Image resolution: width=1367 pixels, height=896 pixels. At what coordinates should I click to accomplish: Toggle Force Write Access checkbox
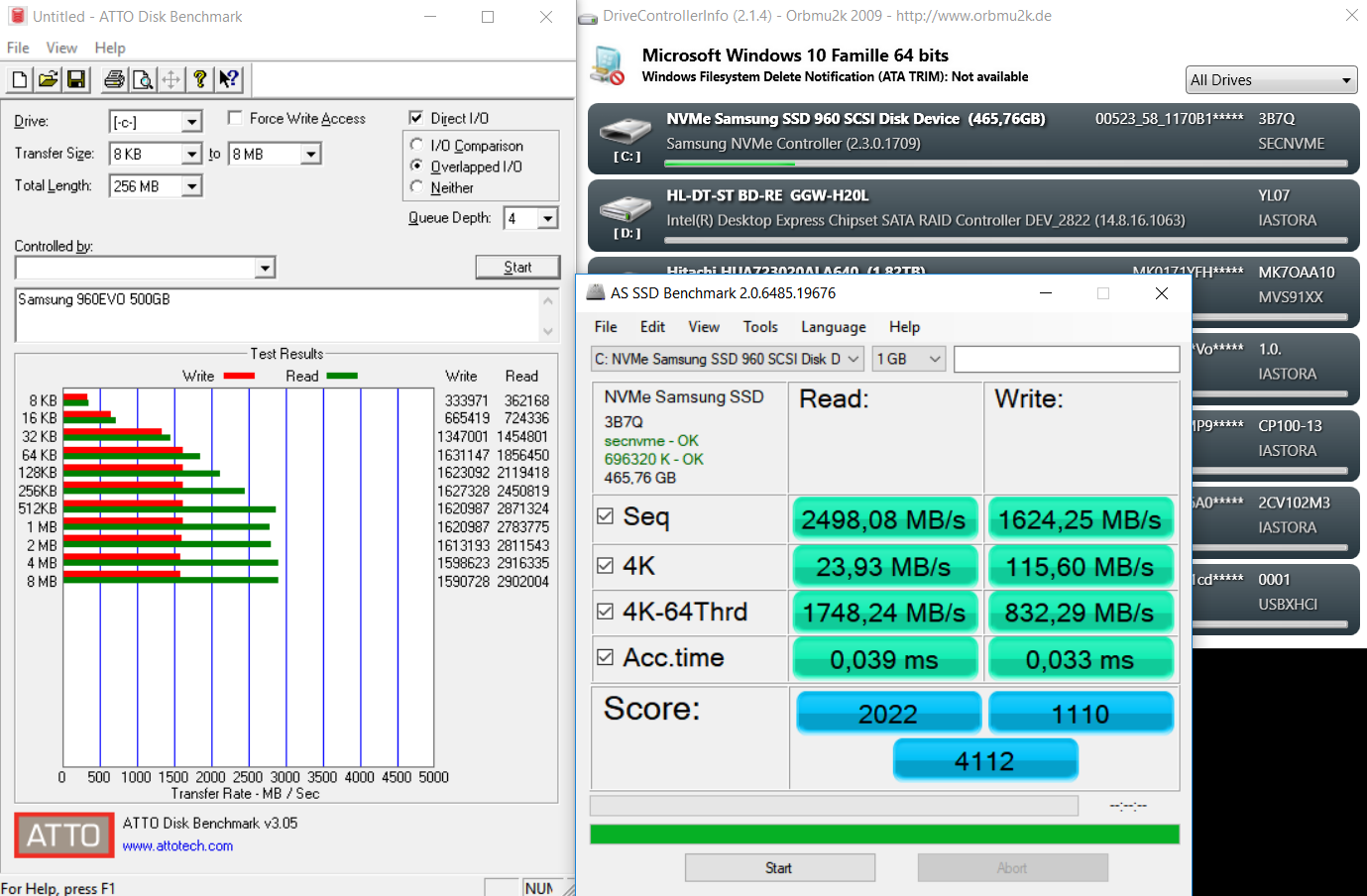[235, 118]
